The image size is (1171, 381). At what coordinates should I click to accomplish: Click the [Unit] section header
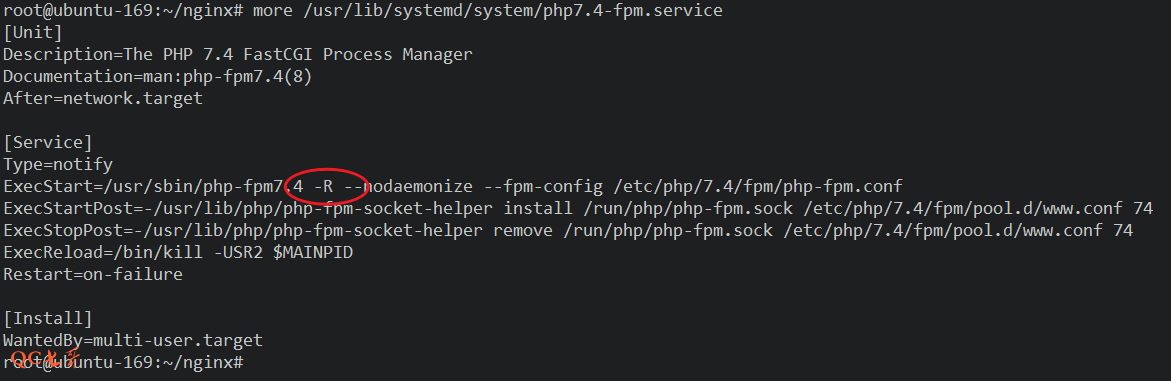coord(33,33)
